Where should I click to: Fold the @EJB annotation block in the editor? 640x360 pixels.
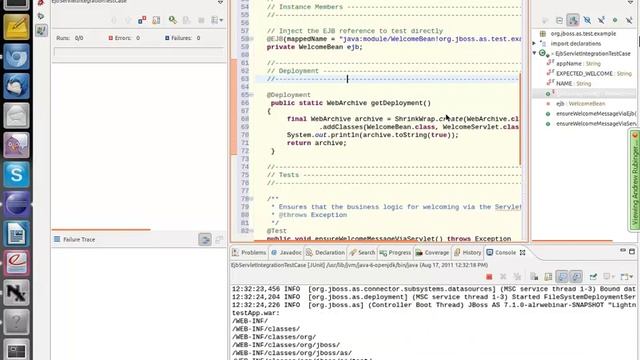(x=251, y=39)
